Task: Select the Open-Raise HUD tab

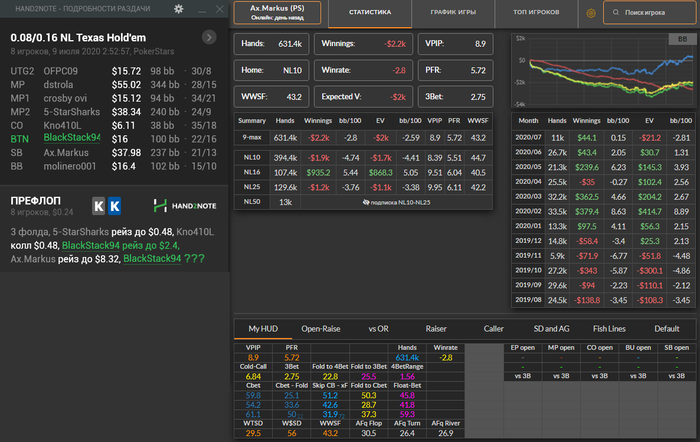Action: (x=322, y=328)
